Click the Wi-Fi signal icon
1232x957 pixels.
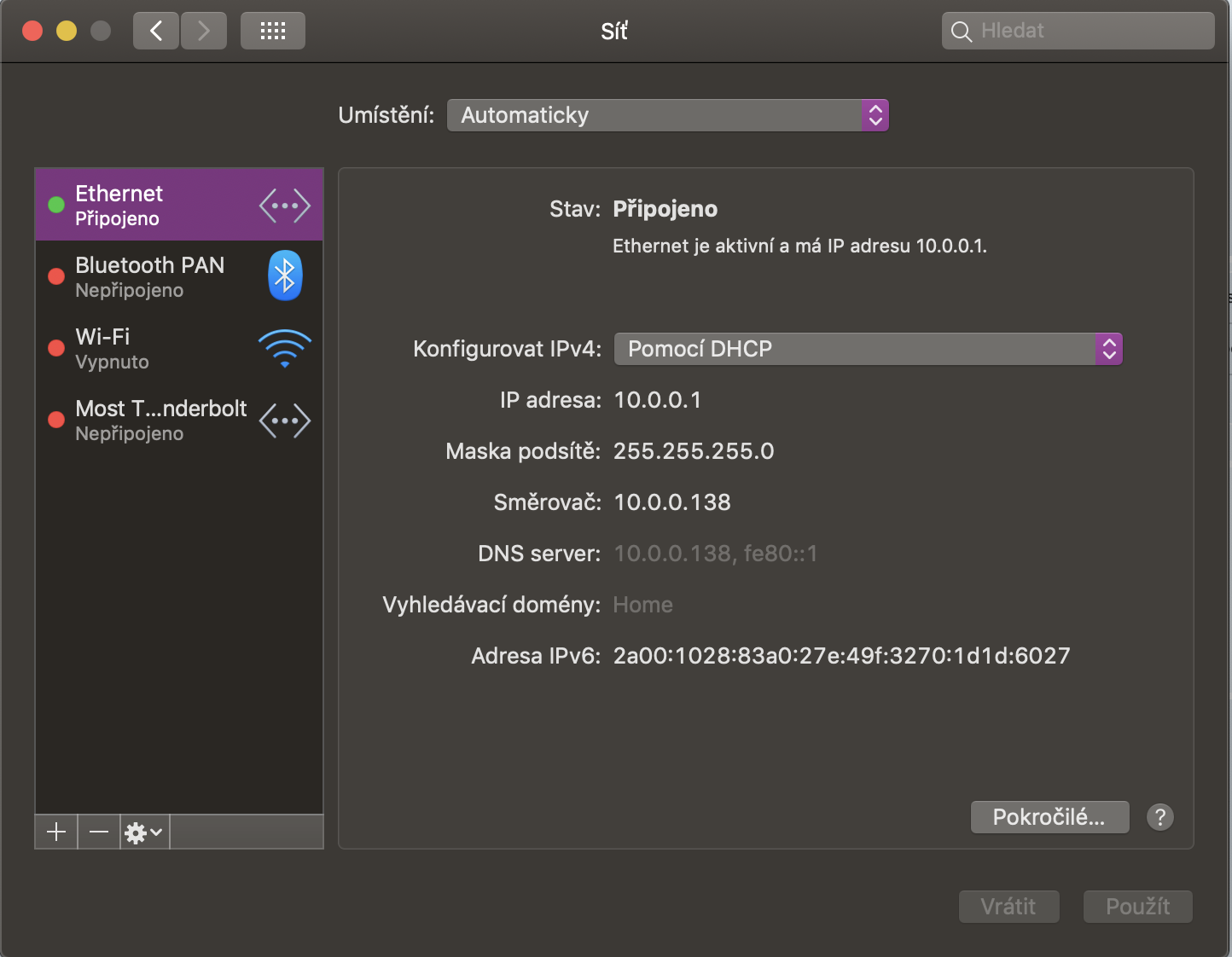coord(285,348)
